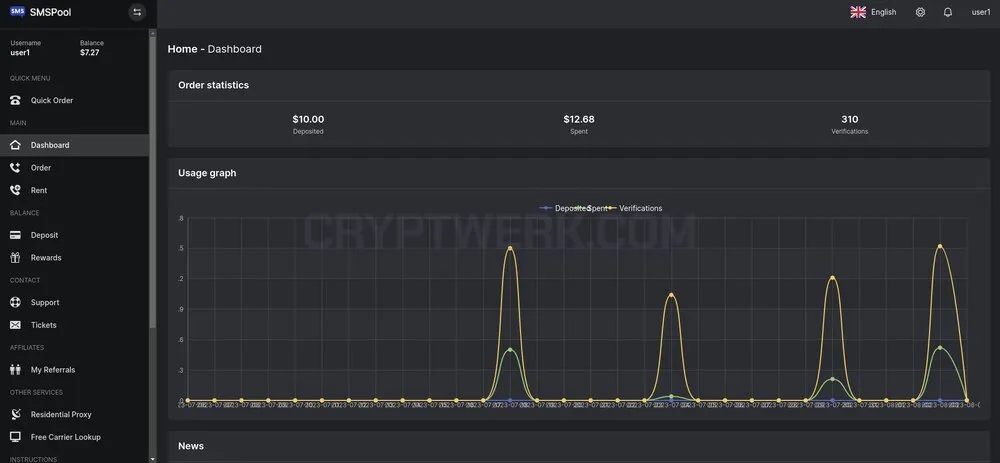Click the Rent phone icon
Image resolution: width=1000 pixels, height=463 pixels.
(16, 190)
